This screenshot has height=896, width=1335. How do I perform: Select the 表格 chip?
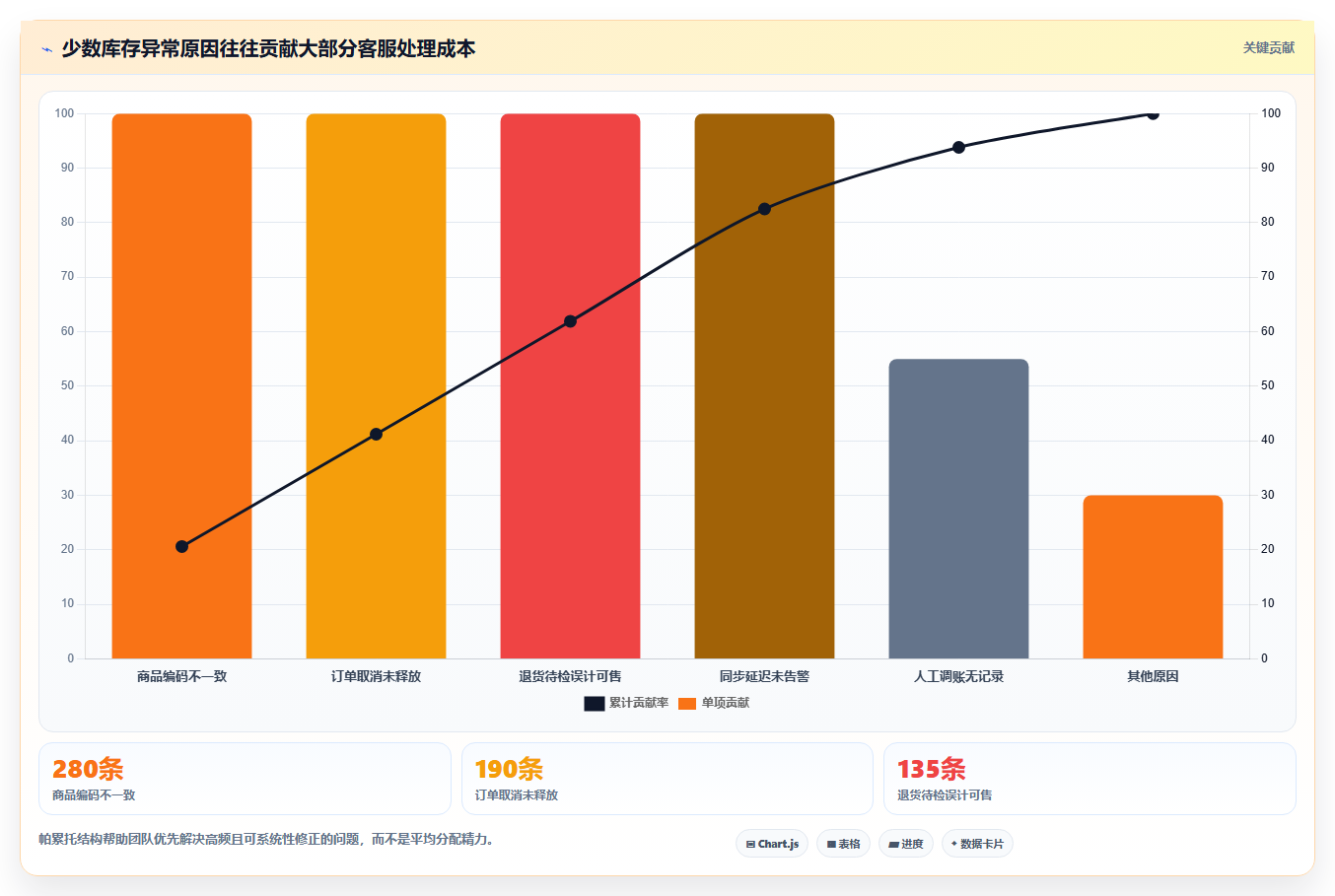pos(843,844)
